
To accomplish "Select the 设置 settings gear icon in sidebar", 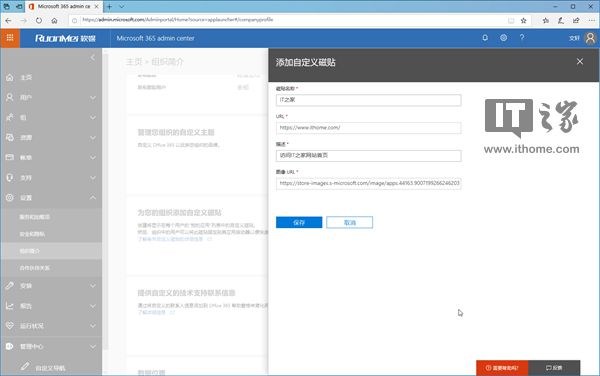I will pos(10,197).
